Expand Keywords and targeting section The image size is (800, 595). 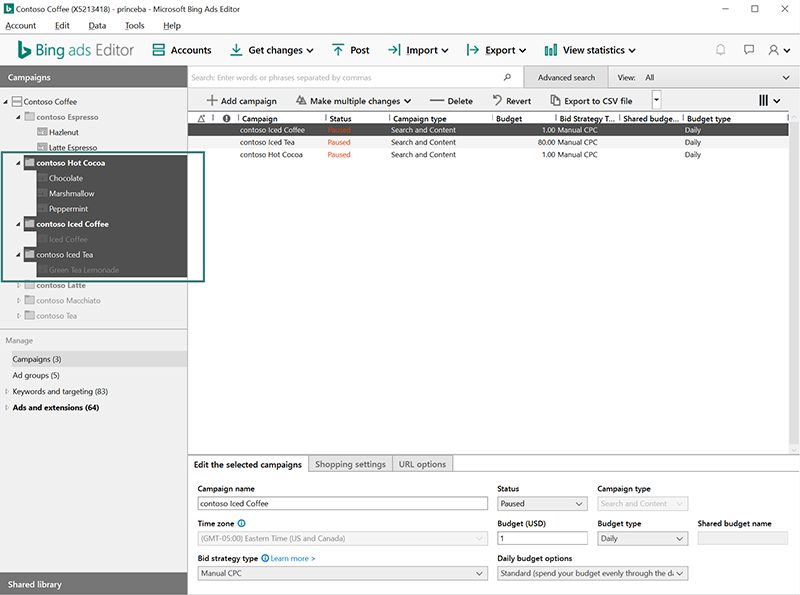point(6,391)
